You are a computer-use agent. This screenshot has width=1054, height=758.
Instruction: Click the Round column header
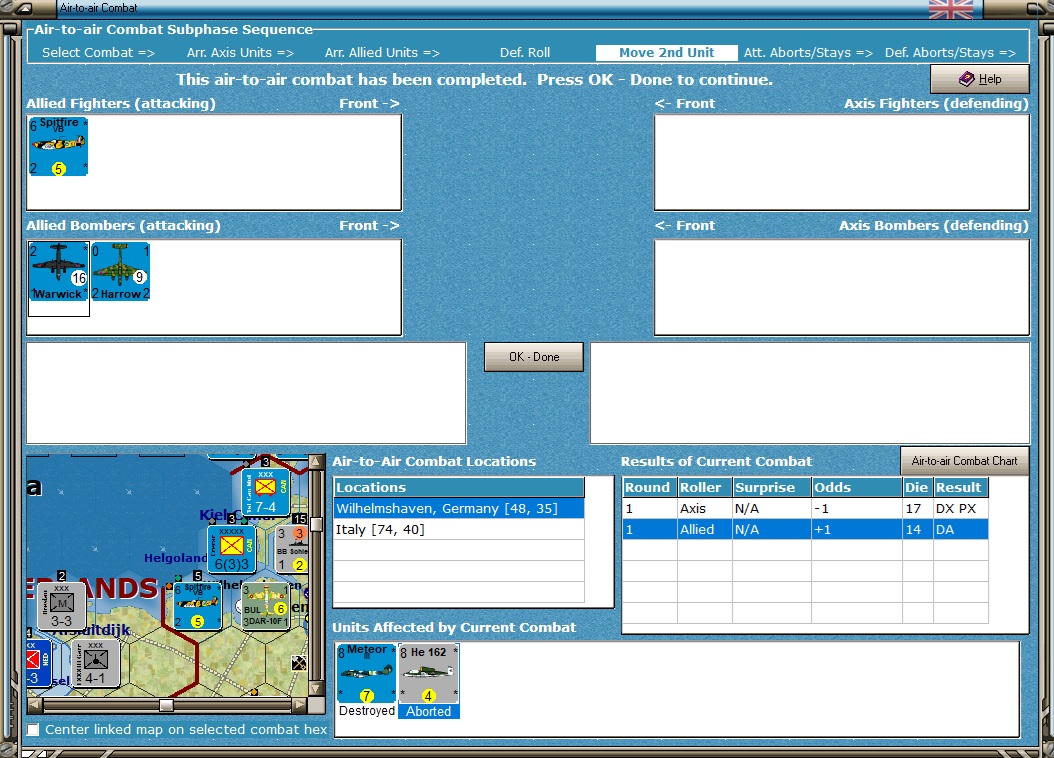click(649, 487)
